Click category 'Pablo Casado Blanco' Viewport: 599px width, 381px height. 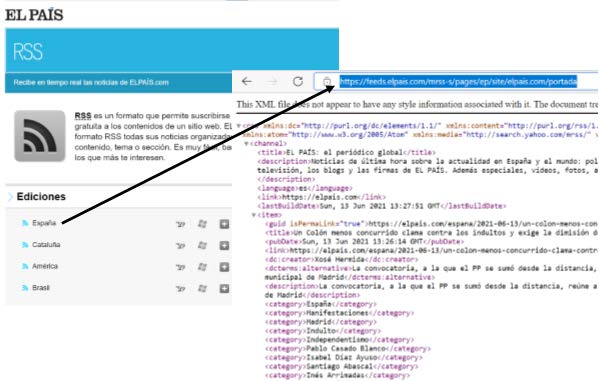tap(346, 349)
